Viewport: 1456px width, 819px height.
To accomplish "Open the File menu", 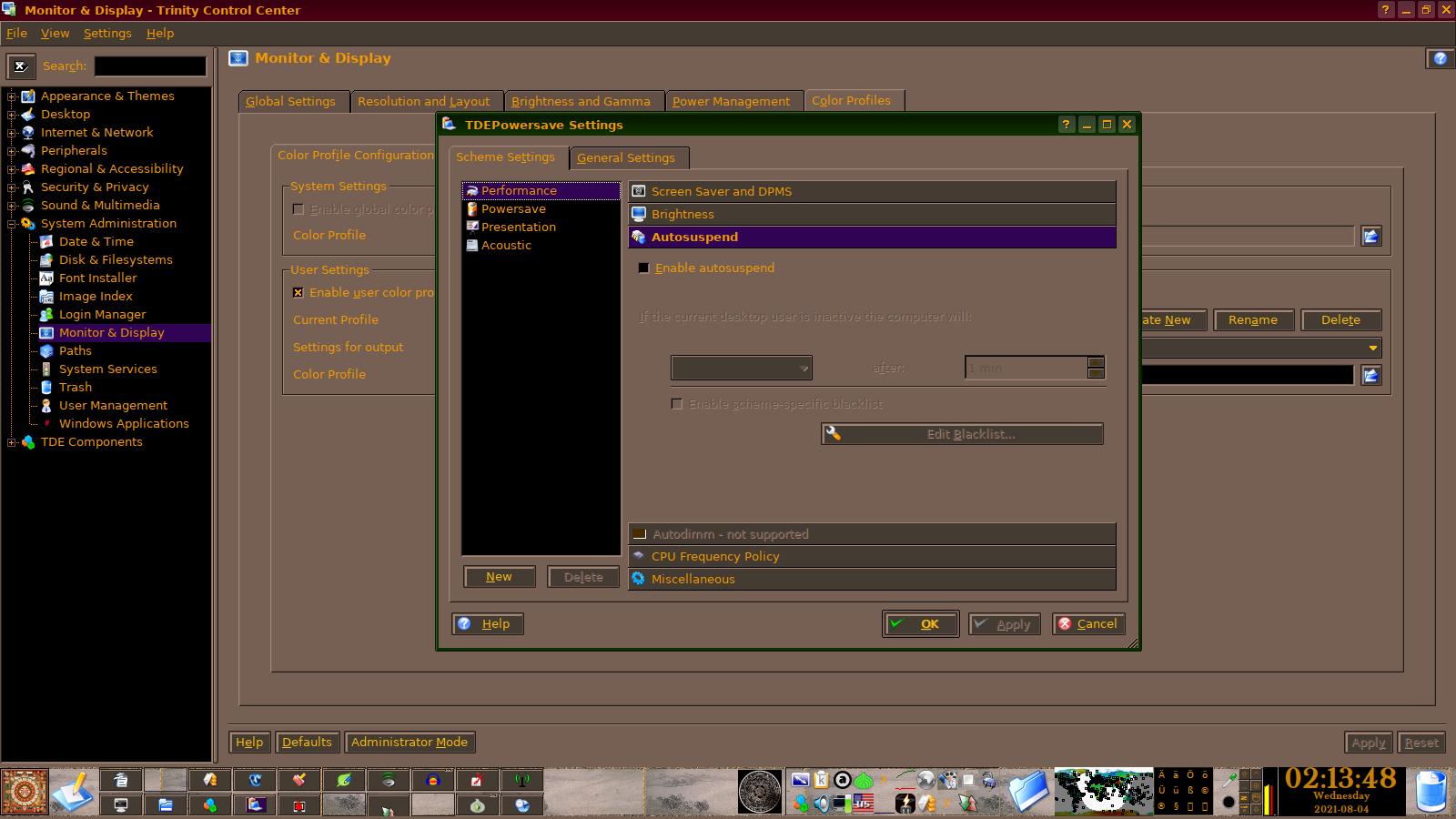I will pos(16,33).
